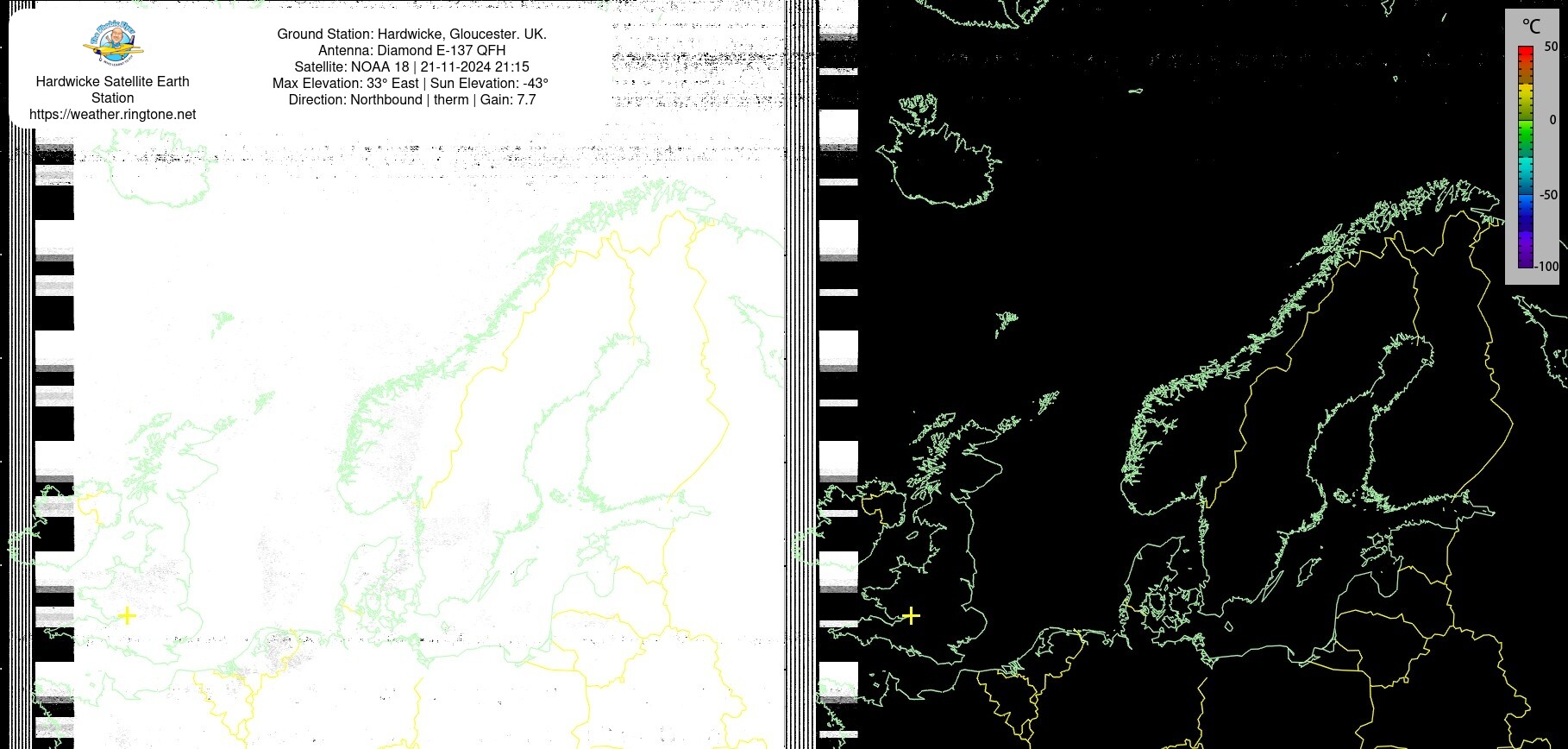
Task: Click the 50 label on the temperature scale
Action: click(1550, 47)
